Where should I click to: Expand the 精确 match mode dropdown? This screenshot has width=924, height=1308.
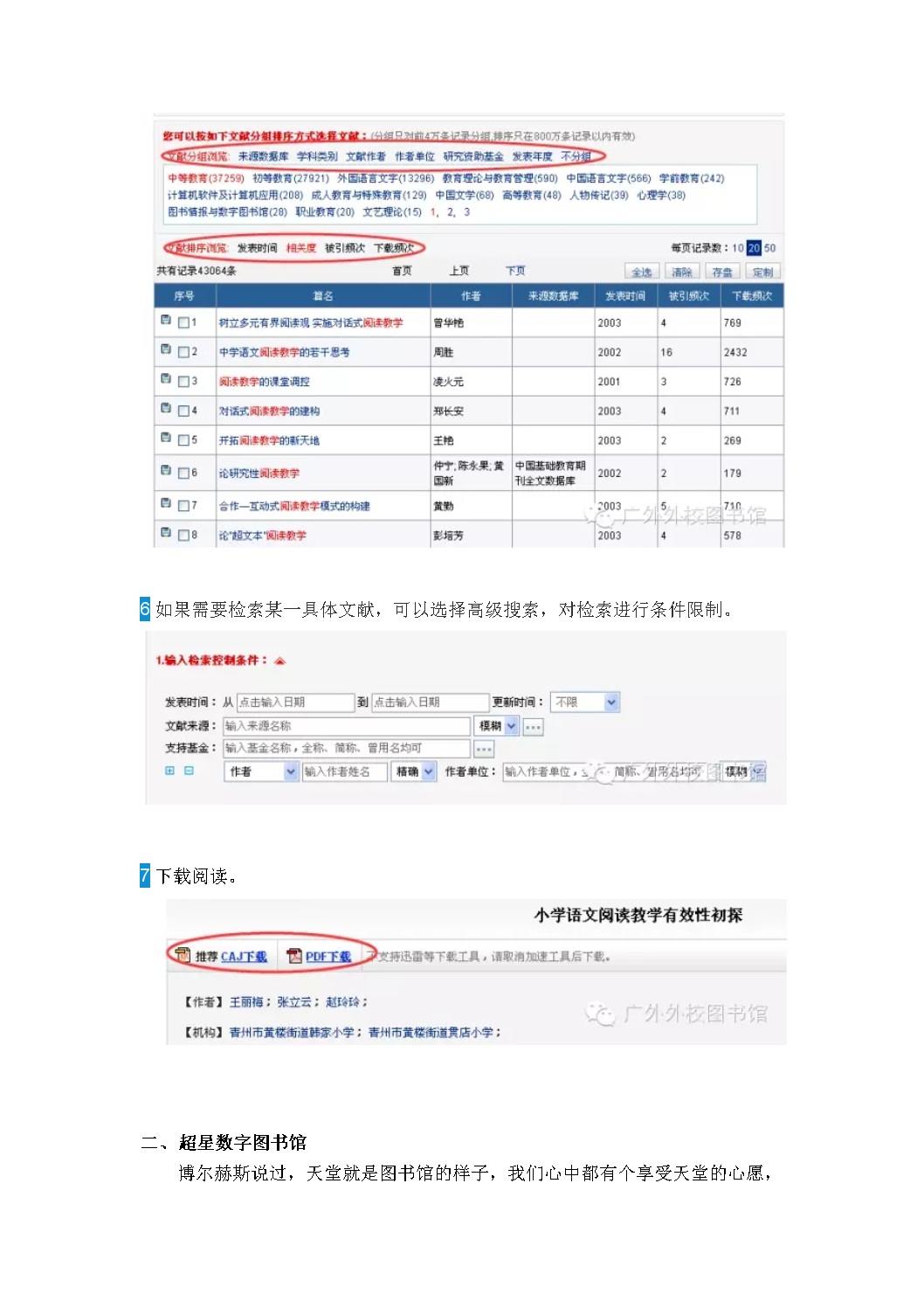[x=428, y=772]
